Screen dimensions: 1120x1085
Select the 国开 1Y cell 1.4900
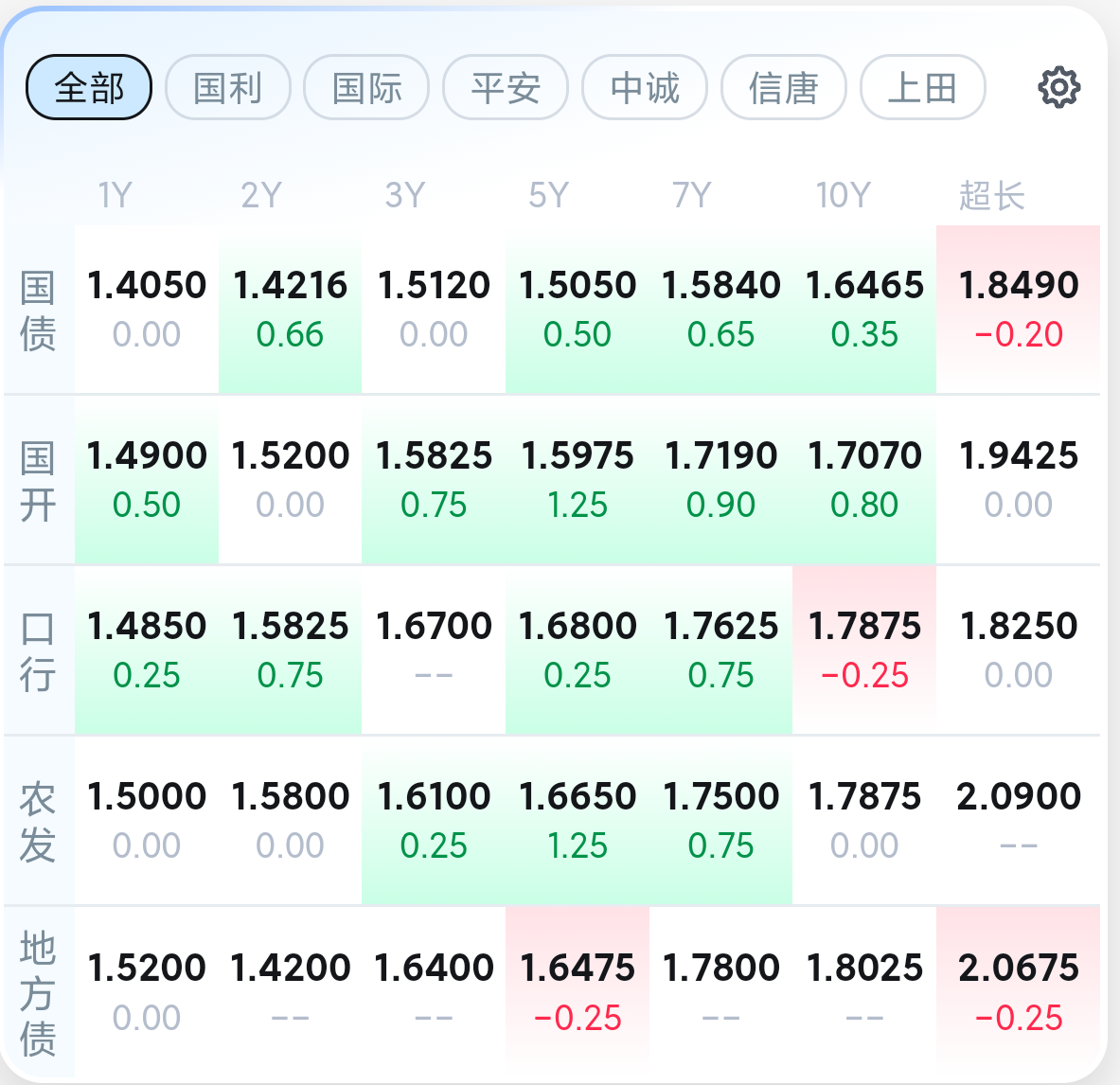(x=147, y=479)
